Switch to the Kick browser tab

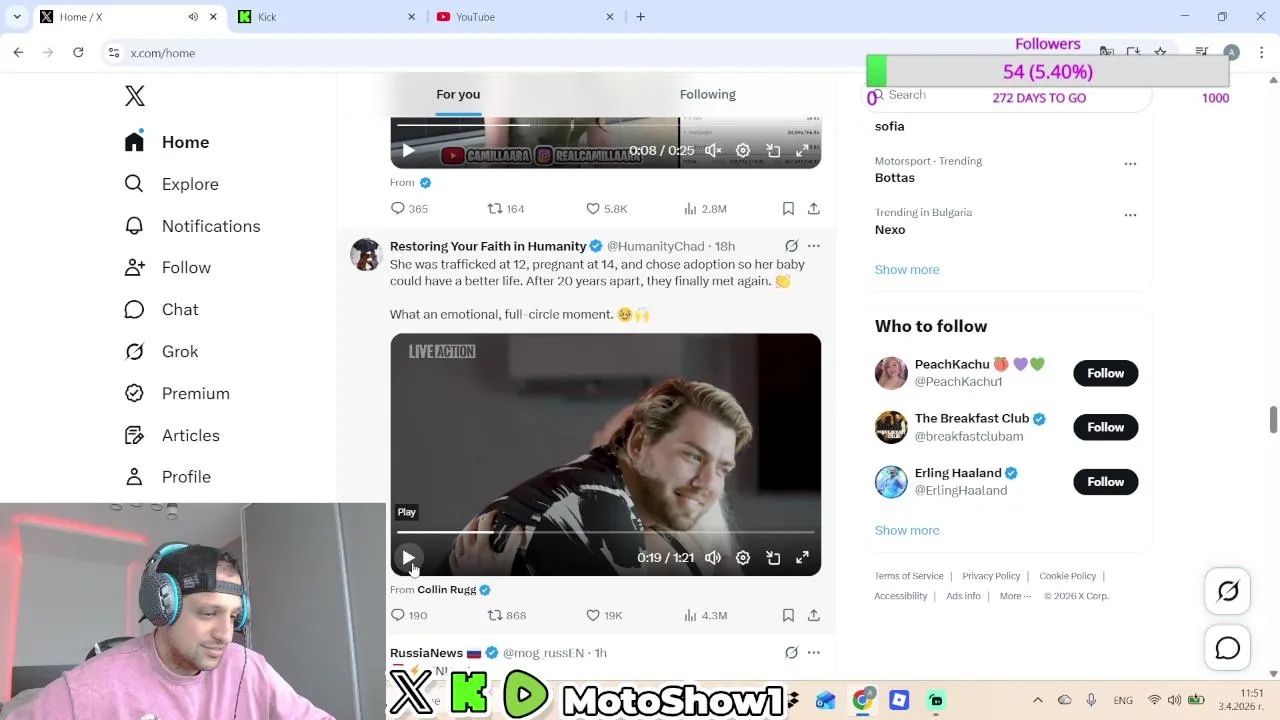tap(327, 17)
